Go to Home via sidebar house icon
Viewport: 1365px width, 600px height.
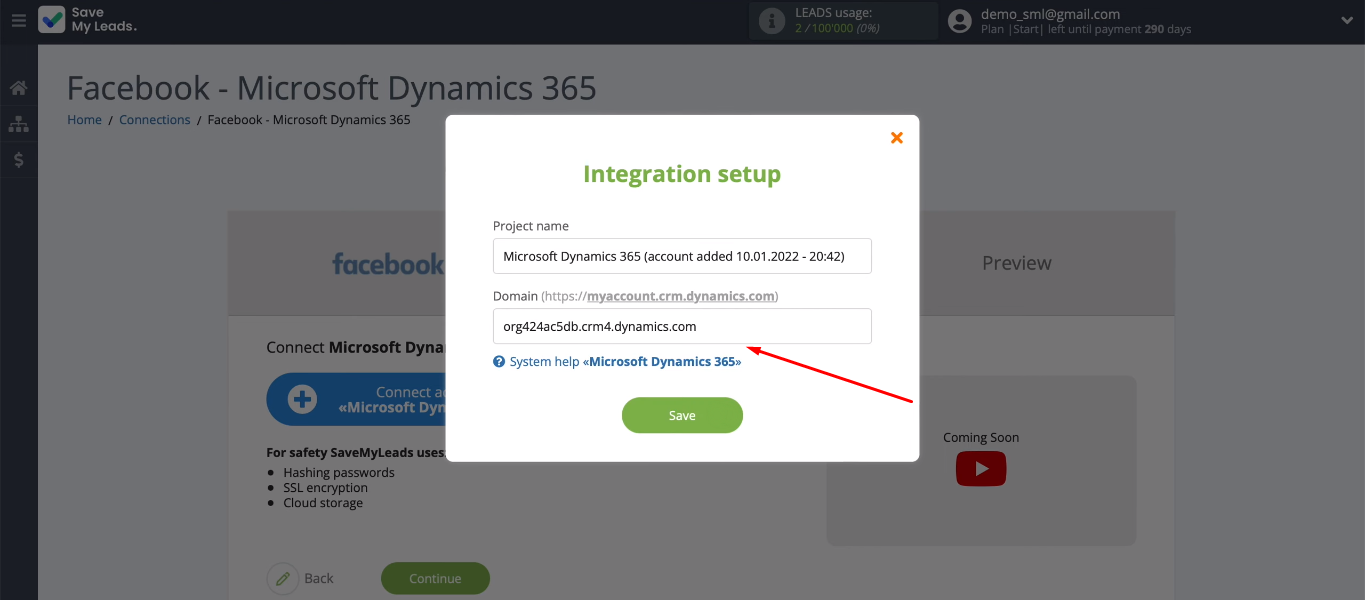18,88
